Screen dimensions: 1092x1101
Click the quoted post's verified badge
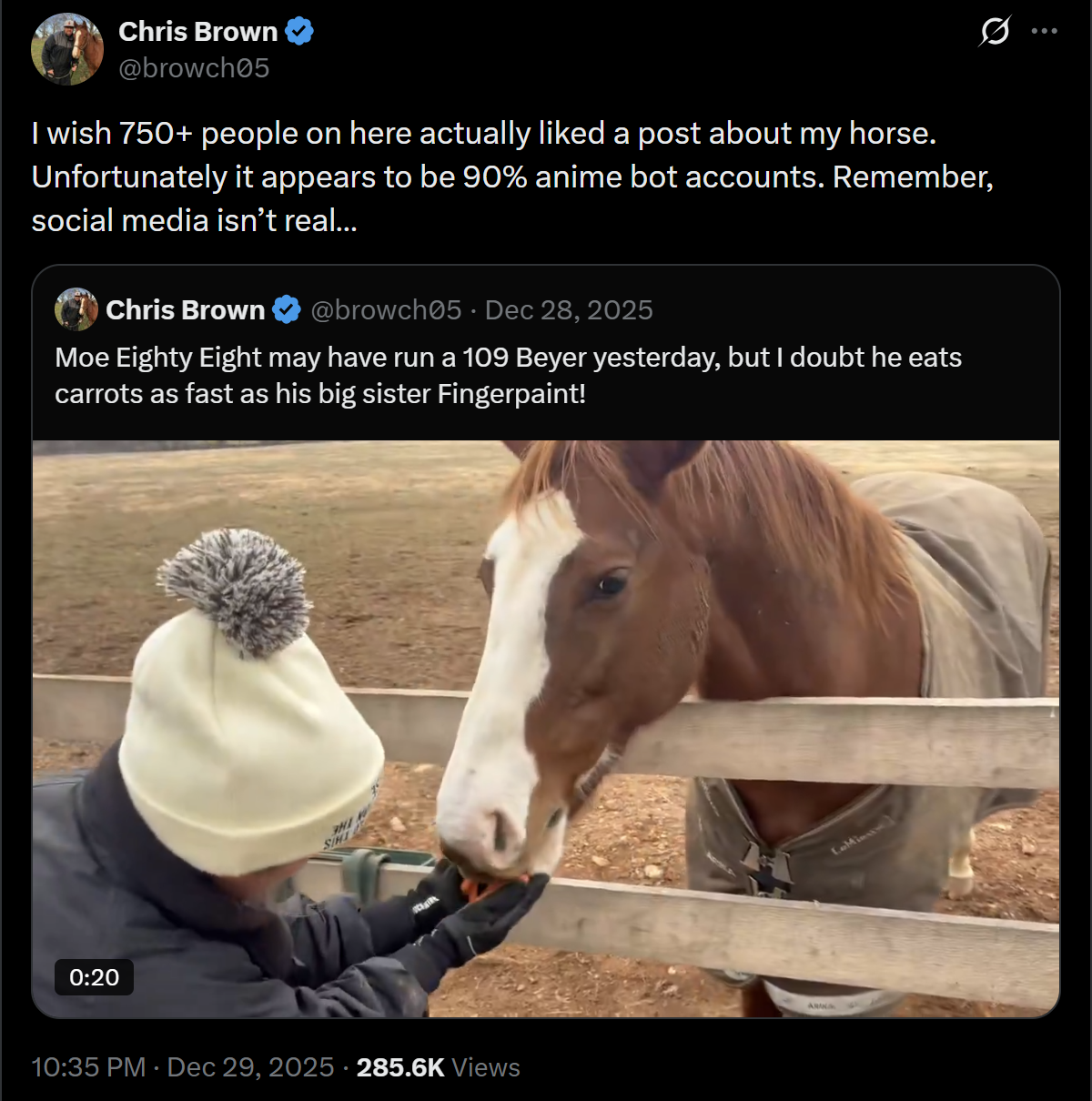(x=287, y=310)
